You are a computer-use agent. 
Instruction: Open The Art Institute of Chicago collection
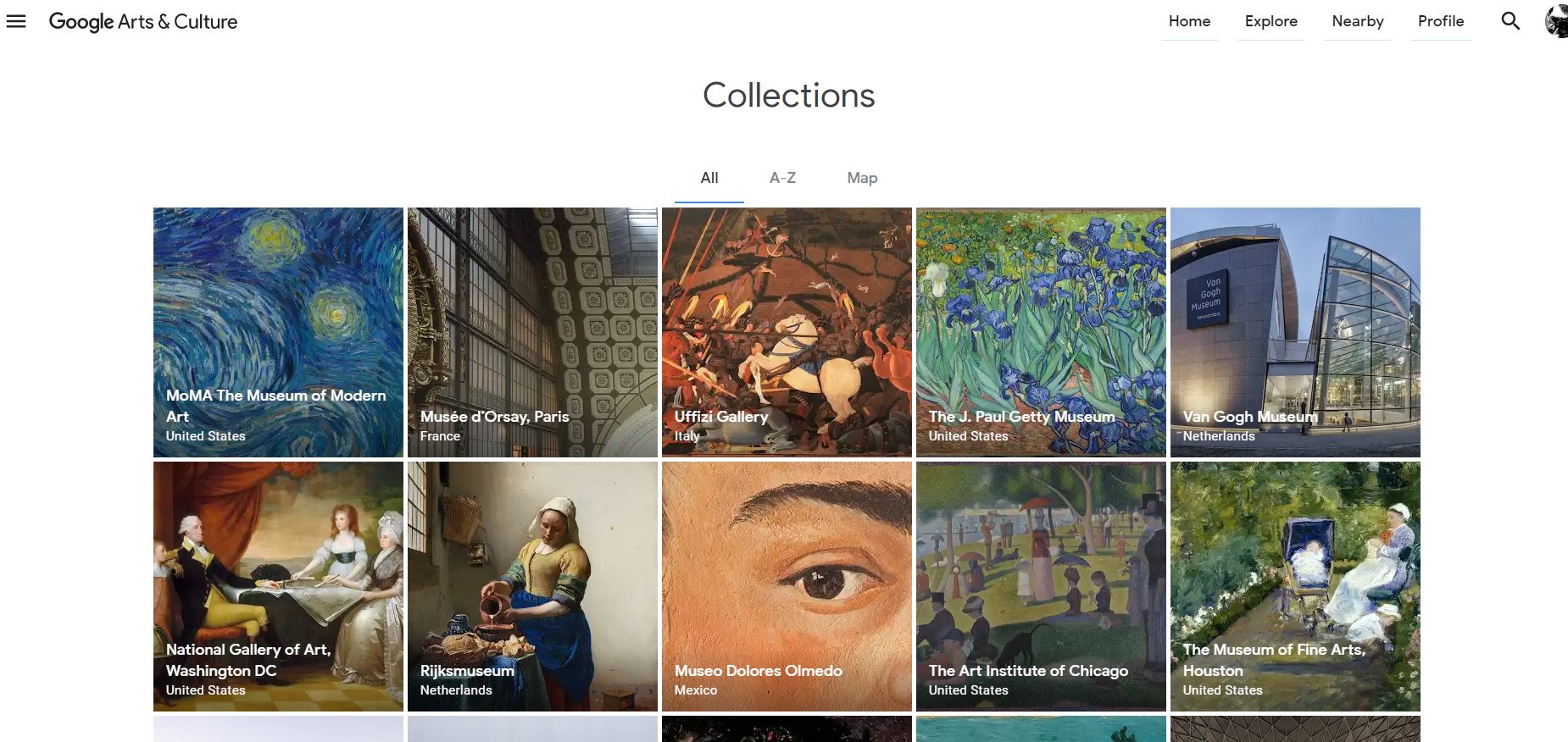click(x=1041, y=586)
